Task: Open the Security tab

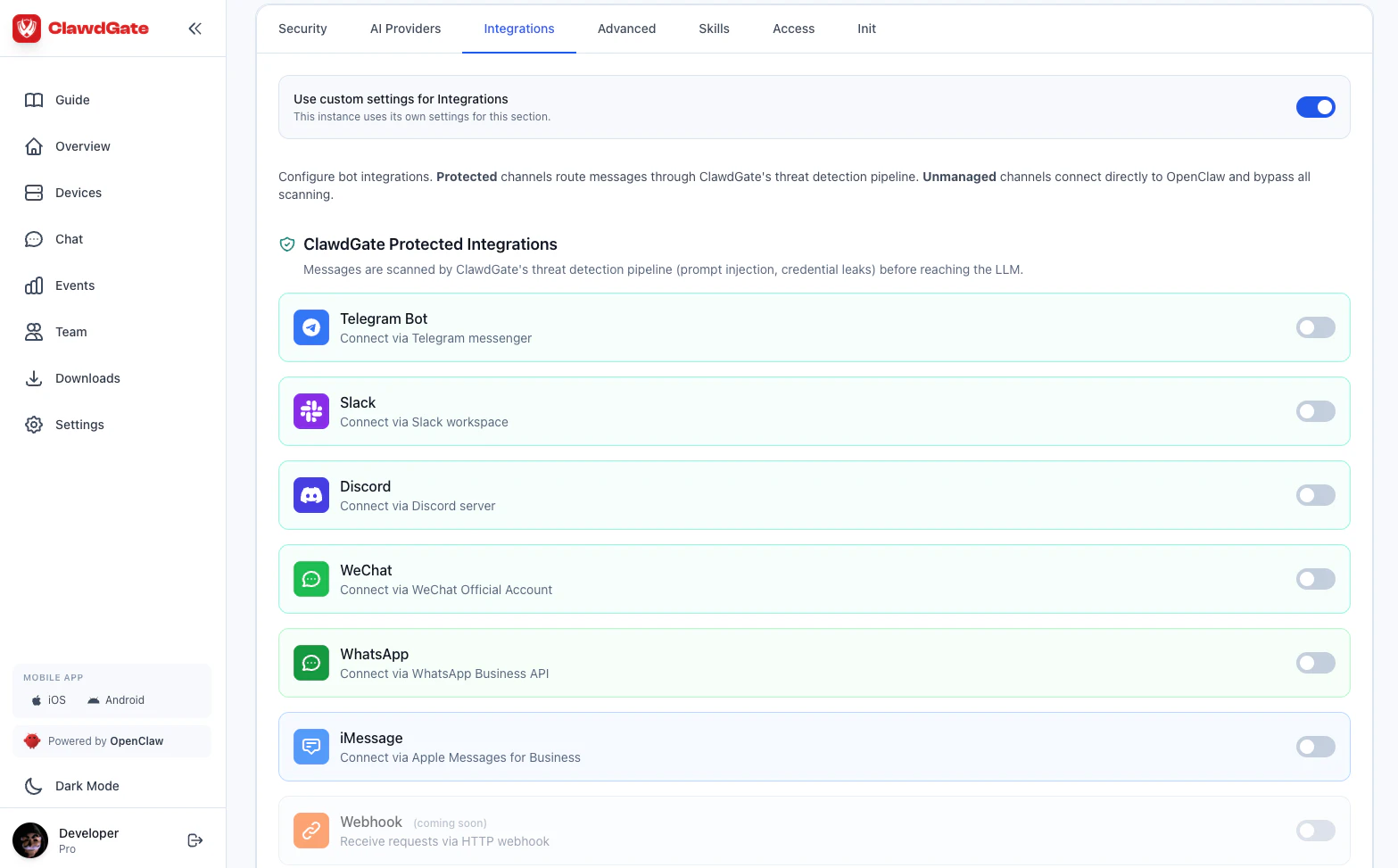Action: point(302,29)
